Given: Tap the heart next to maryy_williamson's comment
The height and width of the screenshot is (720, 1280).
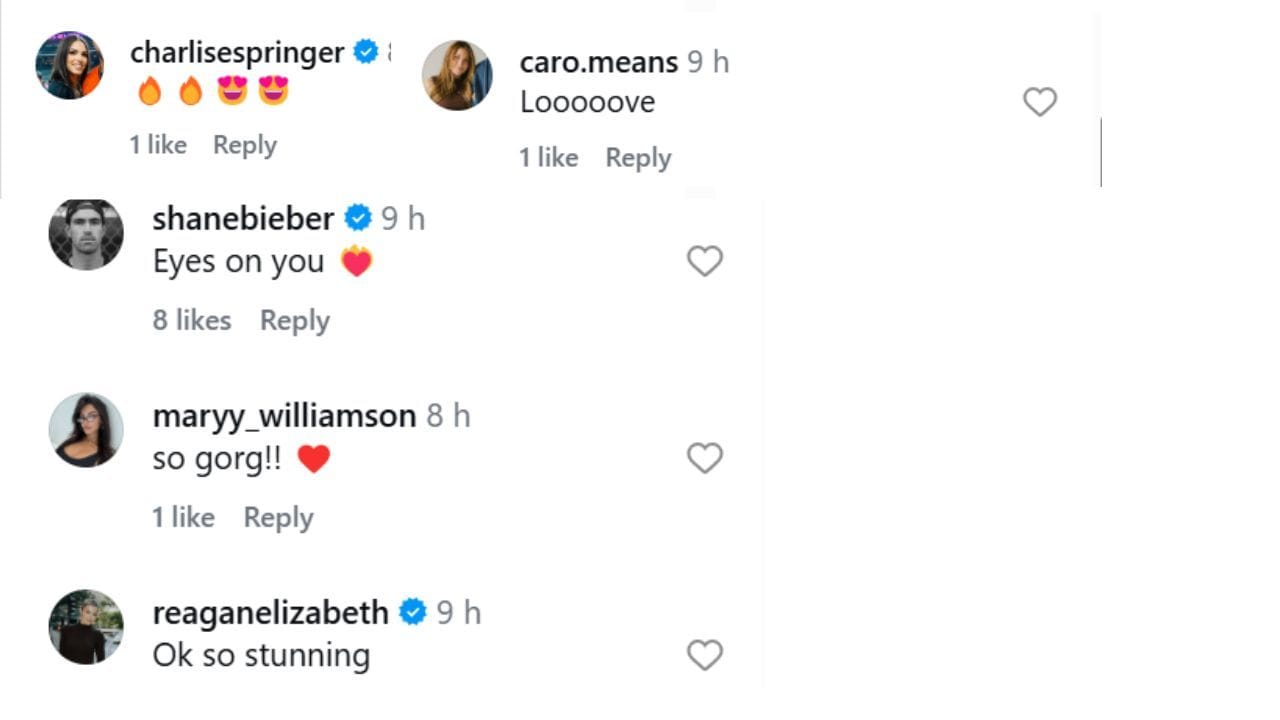Looking at the screenshot, I should pyautogui.click(x=704, y=458).
